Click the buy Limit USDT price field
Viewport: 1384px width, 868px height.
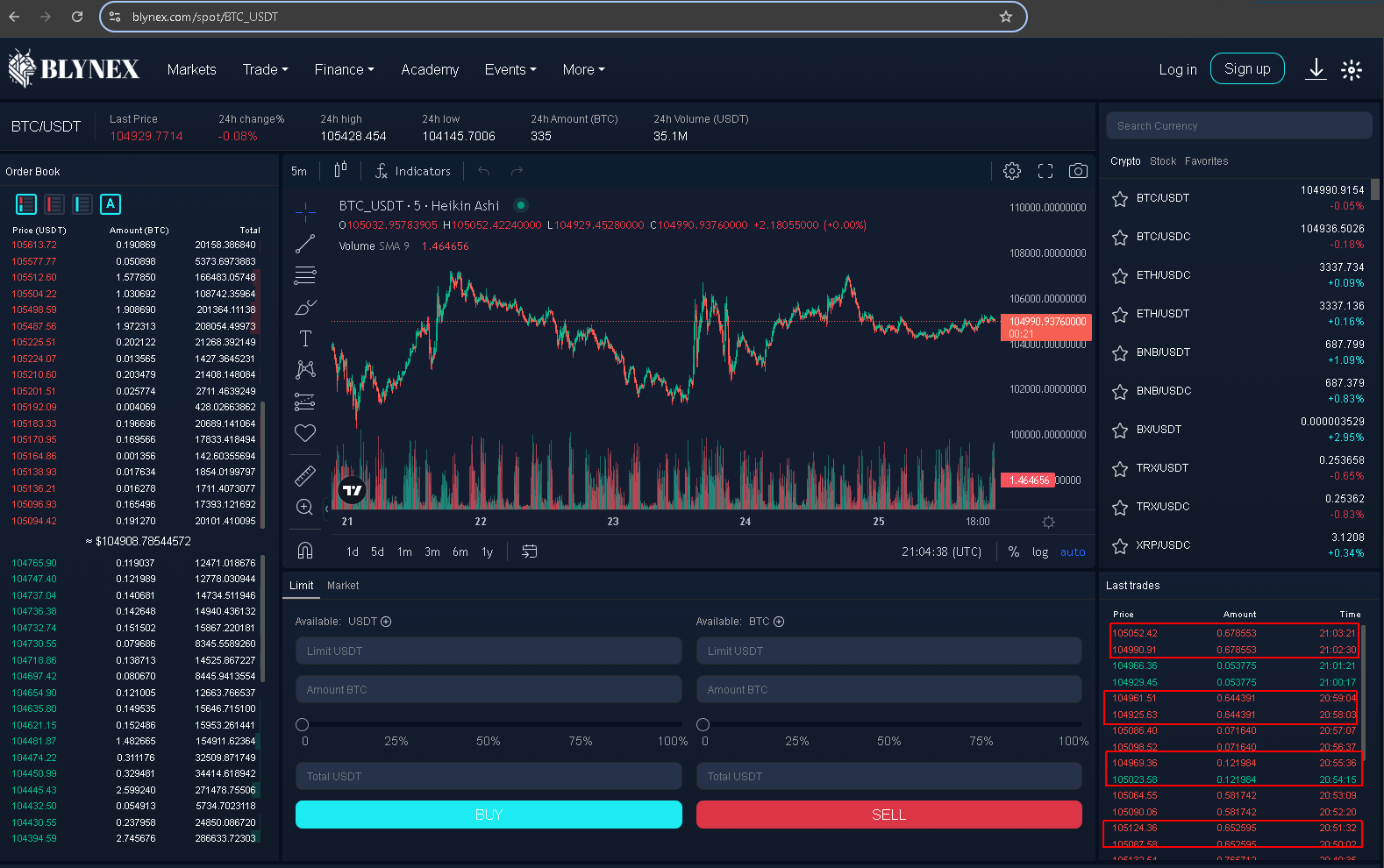click(x=489, y=651)
